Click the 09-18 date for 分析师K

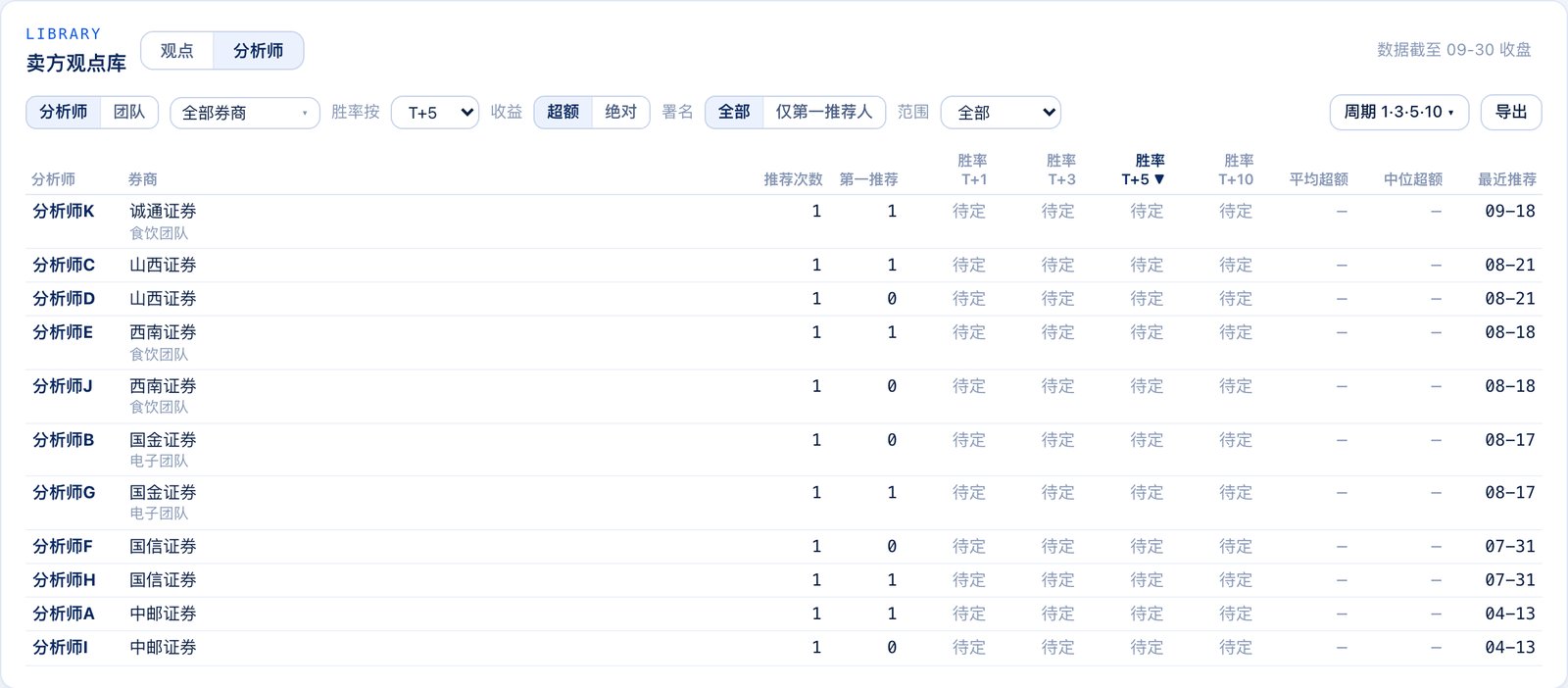1510,211
